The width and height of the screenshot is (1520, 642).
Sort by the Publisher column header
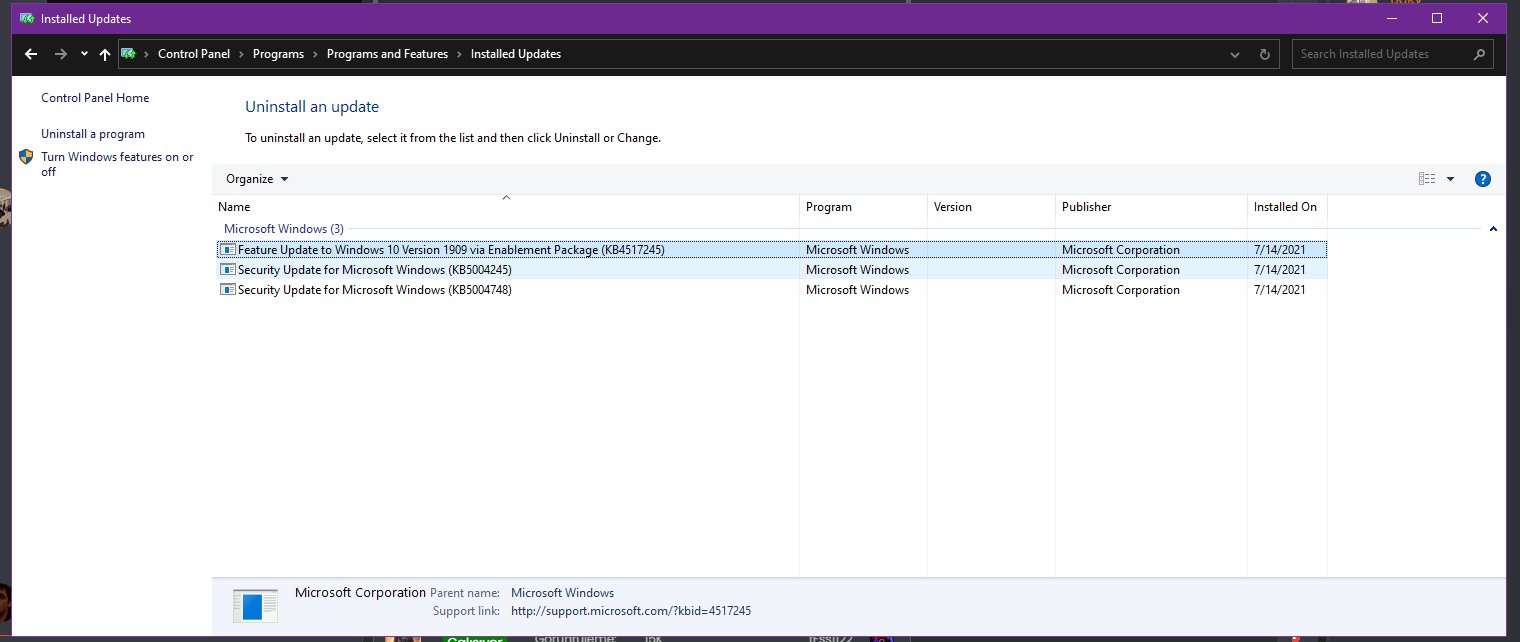tap(1151, 207)
